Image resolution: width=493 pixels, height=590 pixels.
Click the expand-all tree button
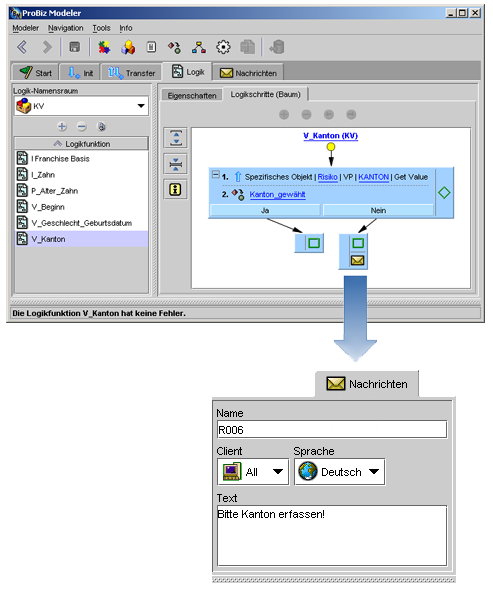click(x=176, y=138)
